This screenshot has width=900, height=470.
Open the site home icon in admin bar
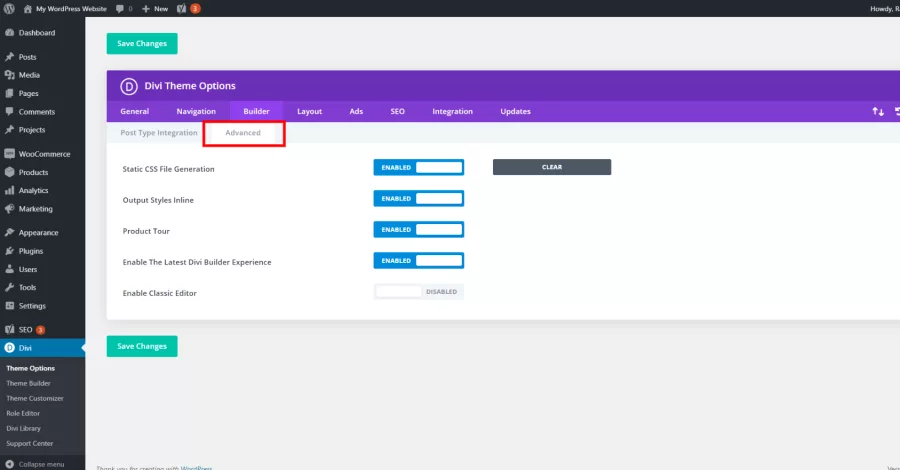point(28,9)
